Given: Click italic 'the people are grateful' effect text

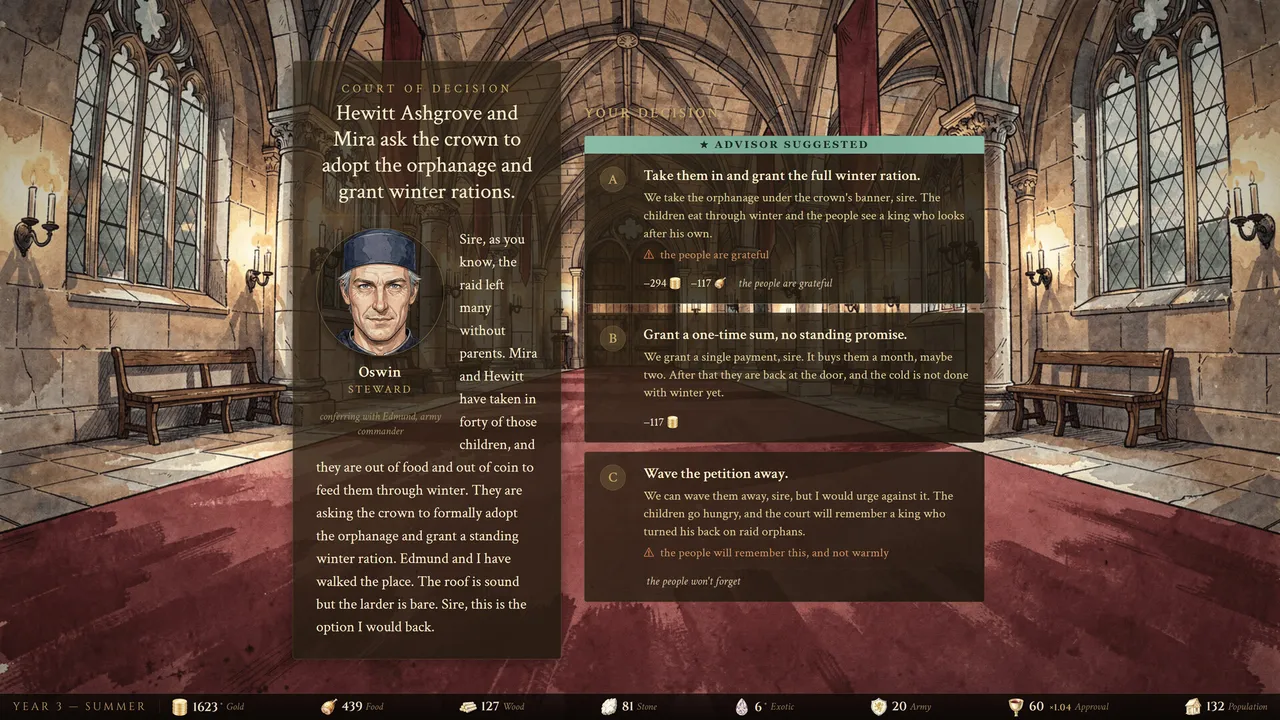Looking at the screenshot, I should point(785,283).
